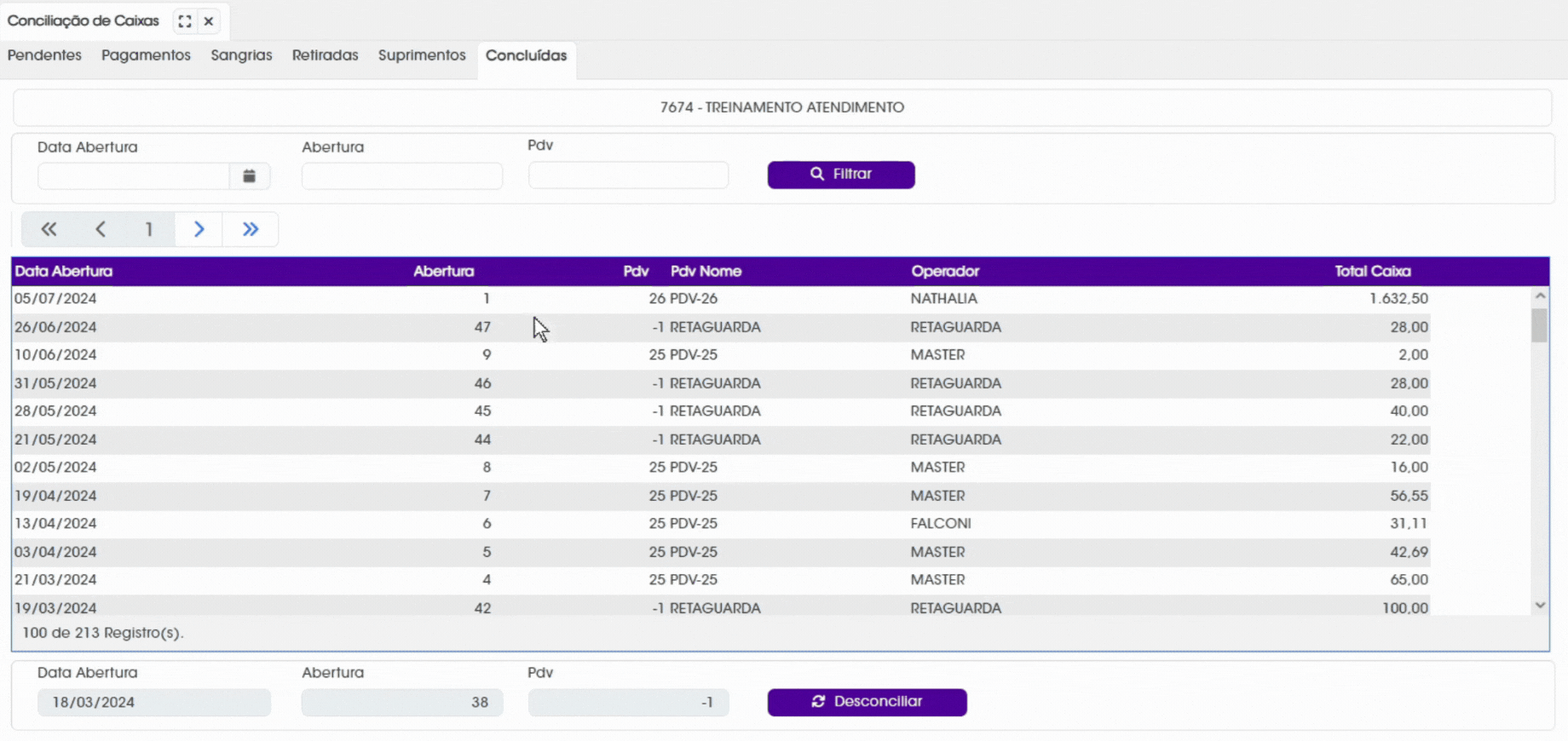The width and height of the screenshot is (1568, 741).
Task: Close the Conciliação de Caixas tab
Action: pyautogui.click(x=209, y=21)
